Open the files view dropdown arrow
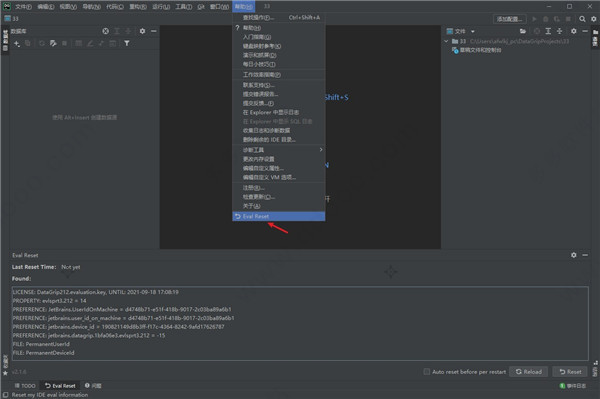Screen dimensions: 600x399 pyautogui.click(x=473, y=31)
